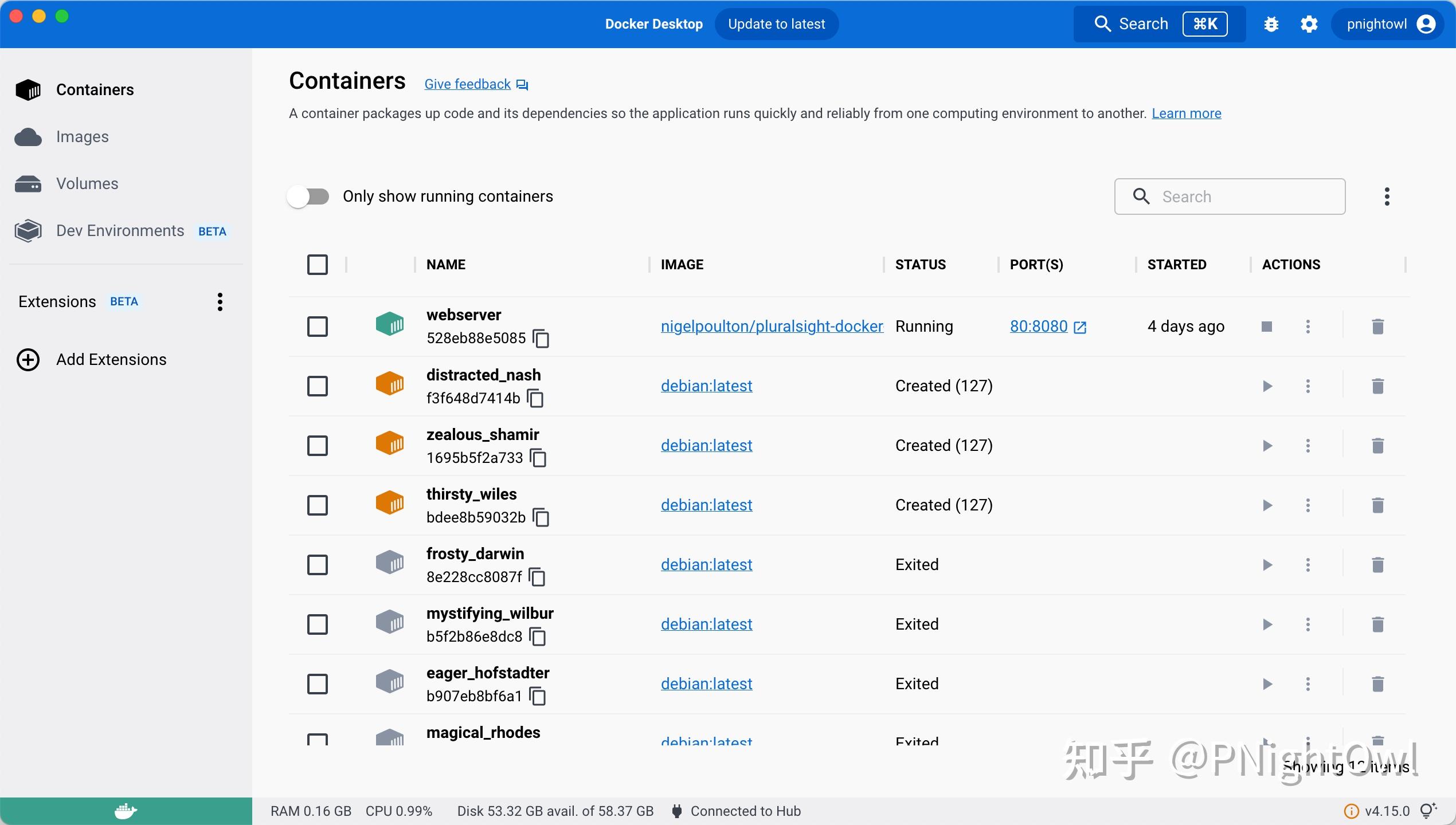Open settings gear in title bar
The height and width of the screenshot is (825, 1456).
(x=1309, y=24)
